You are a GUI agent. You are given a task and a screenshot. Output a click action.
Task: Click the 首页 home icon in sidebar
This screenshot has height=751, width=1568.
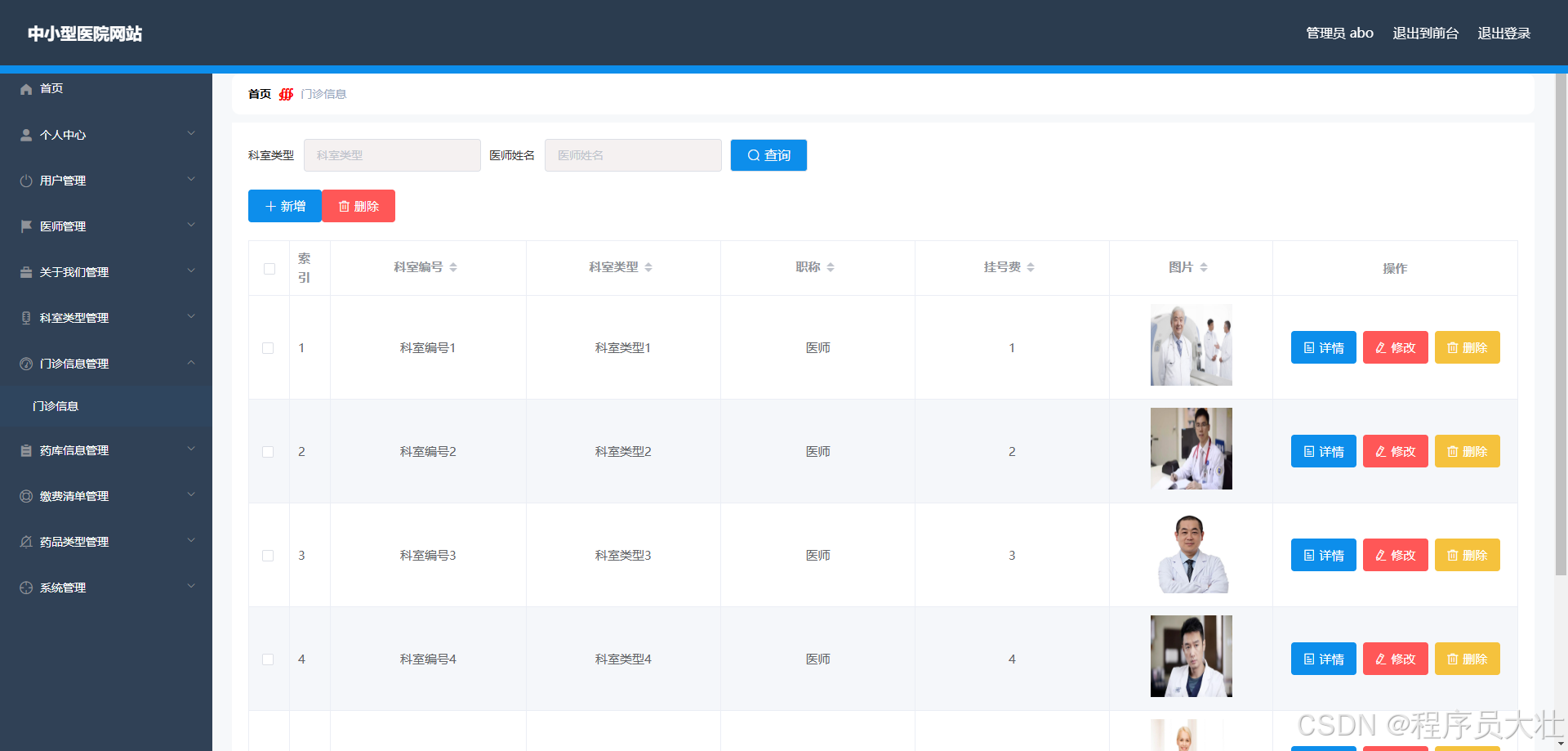(x=25, y=88)
